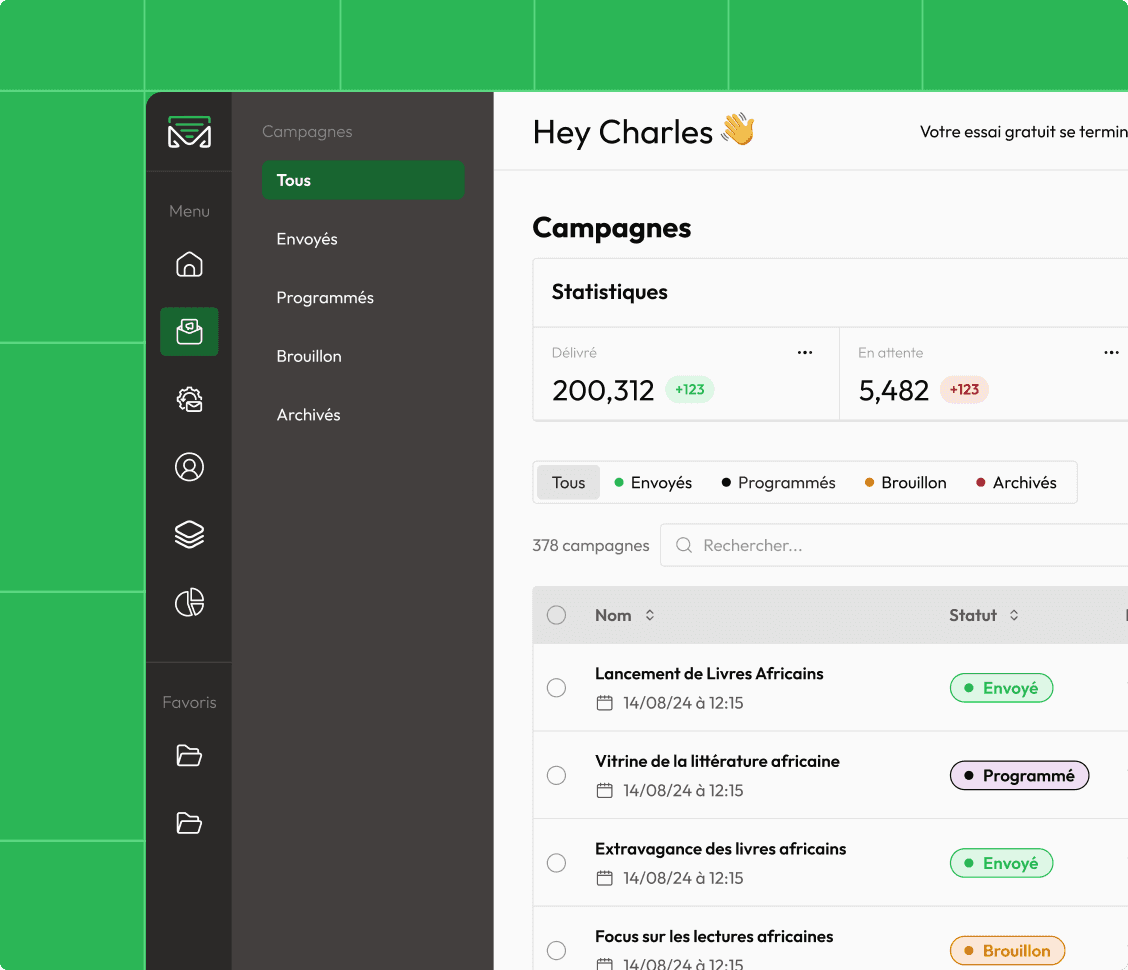Click calendar icon under Extravagance des livres africains
Image resolution: width=1128 pixels, height=970 pixels.
point(604,878)
